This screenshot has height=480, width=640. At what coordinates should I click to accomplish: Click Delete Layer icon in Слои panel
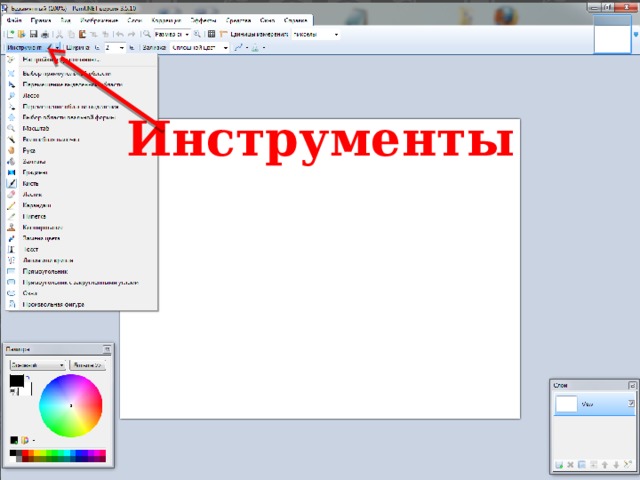point(571,464)
